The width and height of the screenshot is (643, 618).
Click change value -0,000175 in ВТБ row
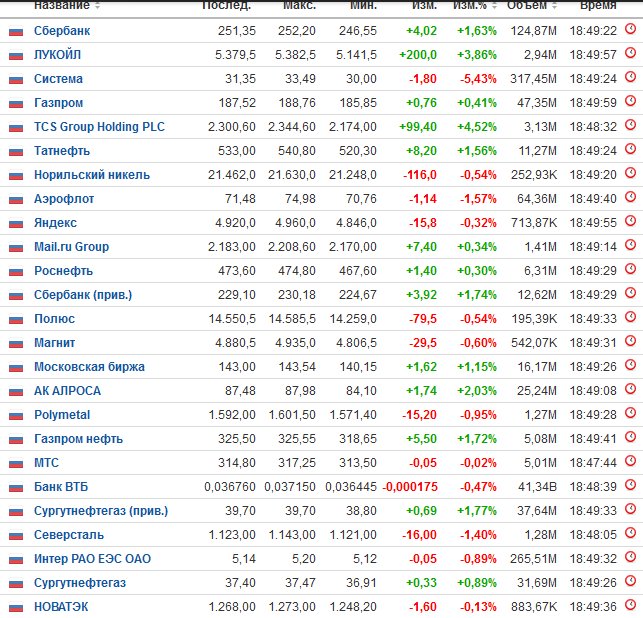pyautogui.click(x=410, y=486)
